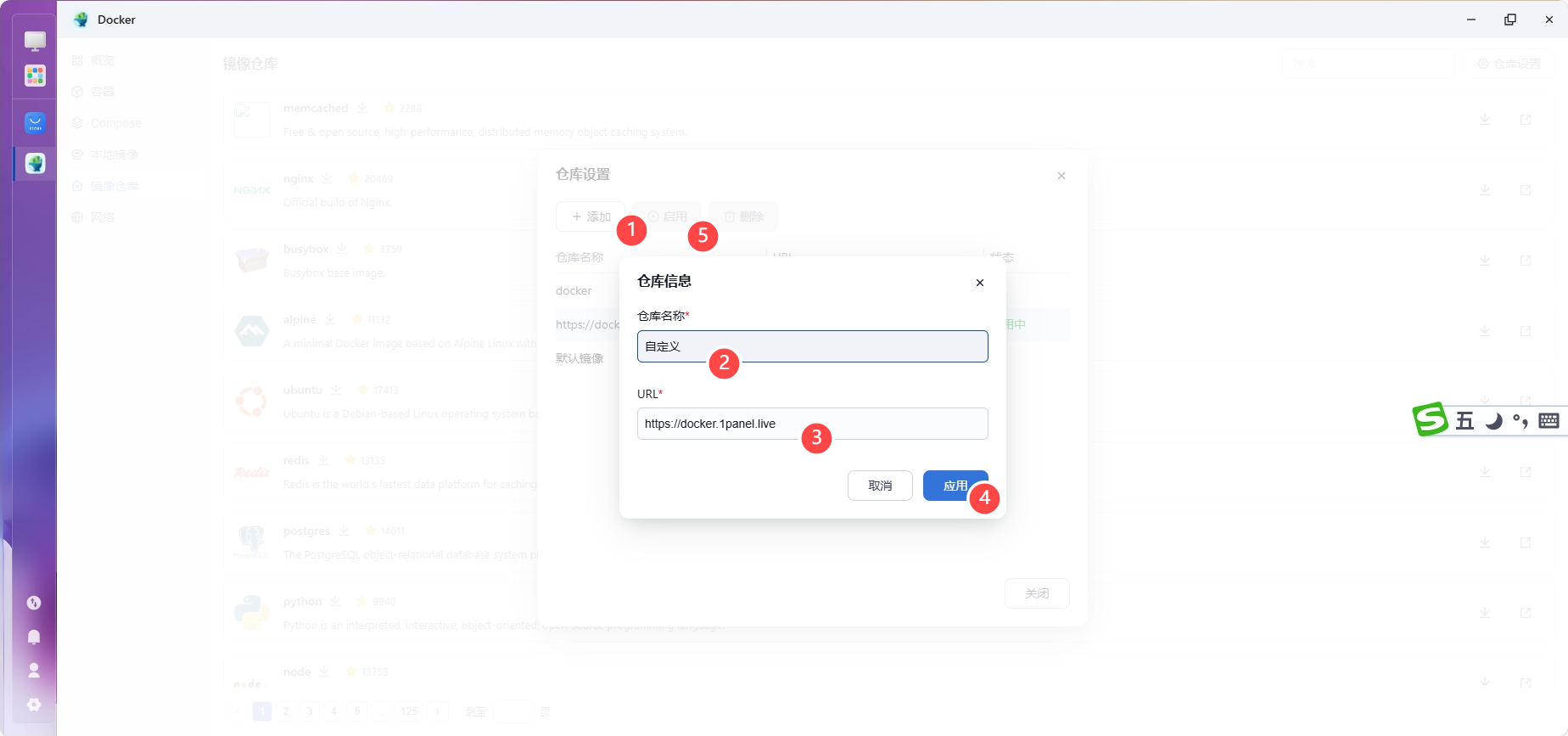Viewport: 1568px width, 736px height.
Task: Go to page 2 in pagination
Action: tap(286, 711)
